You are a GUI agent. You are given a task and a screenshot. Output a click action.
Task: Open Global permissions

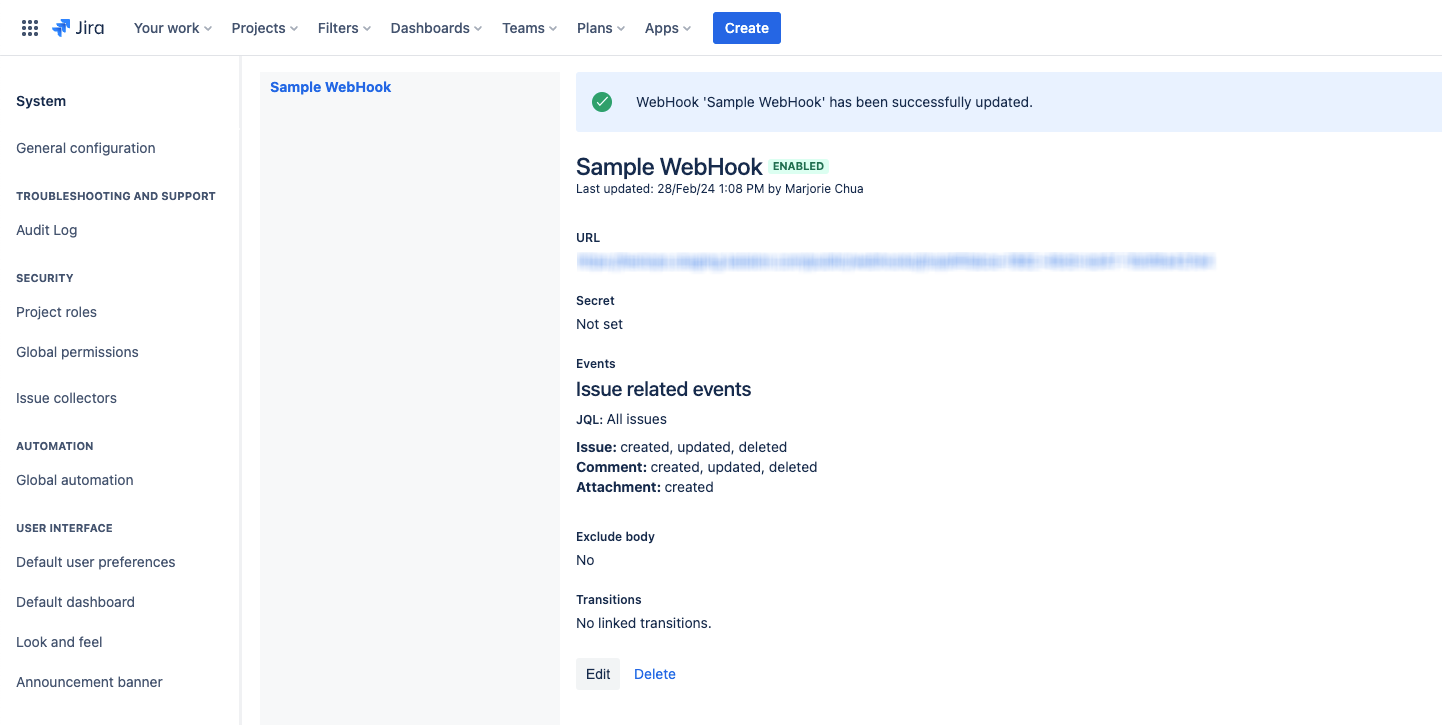(x=77, y=352)
